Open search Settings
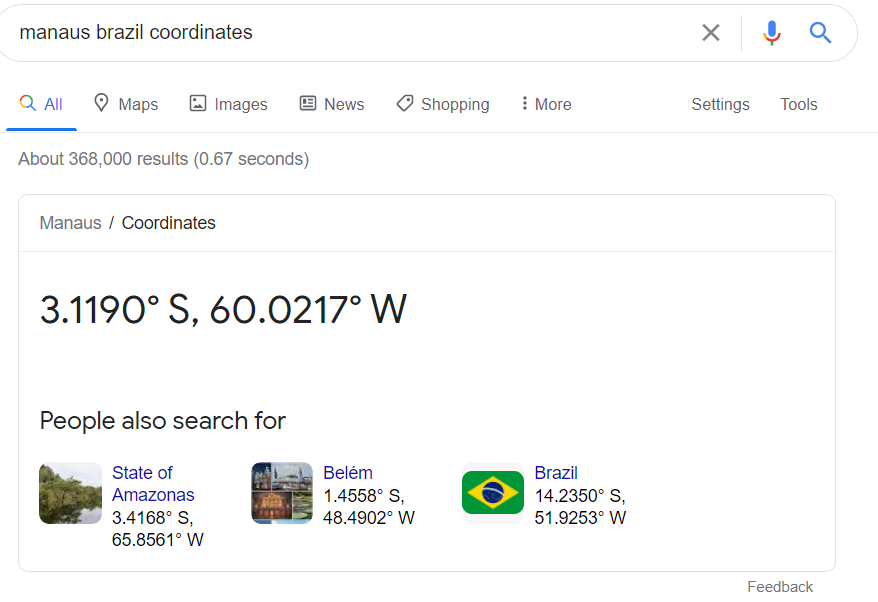Image resolution: width=878 pixels, height=602 pixels. (720, 104)
